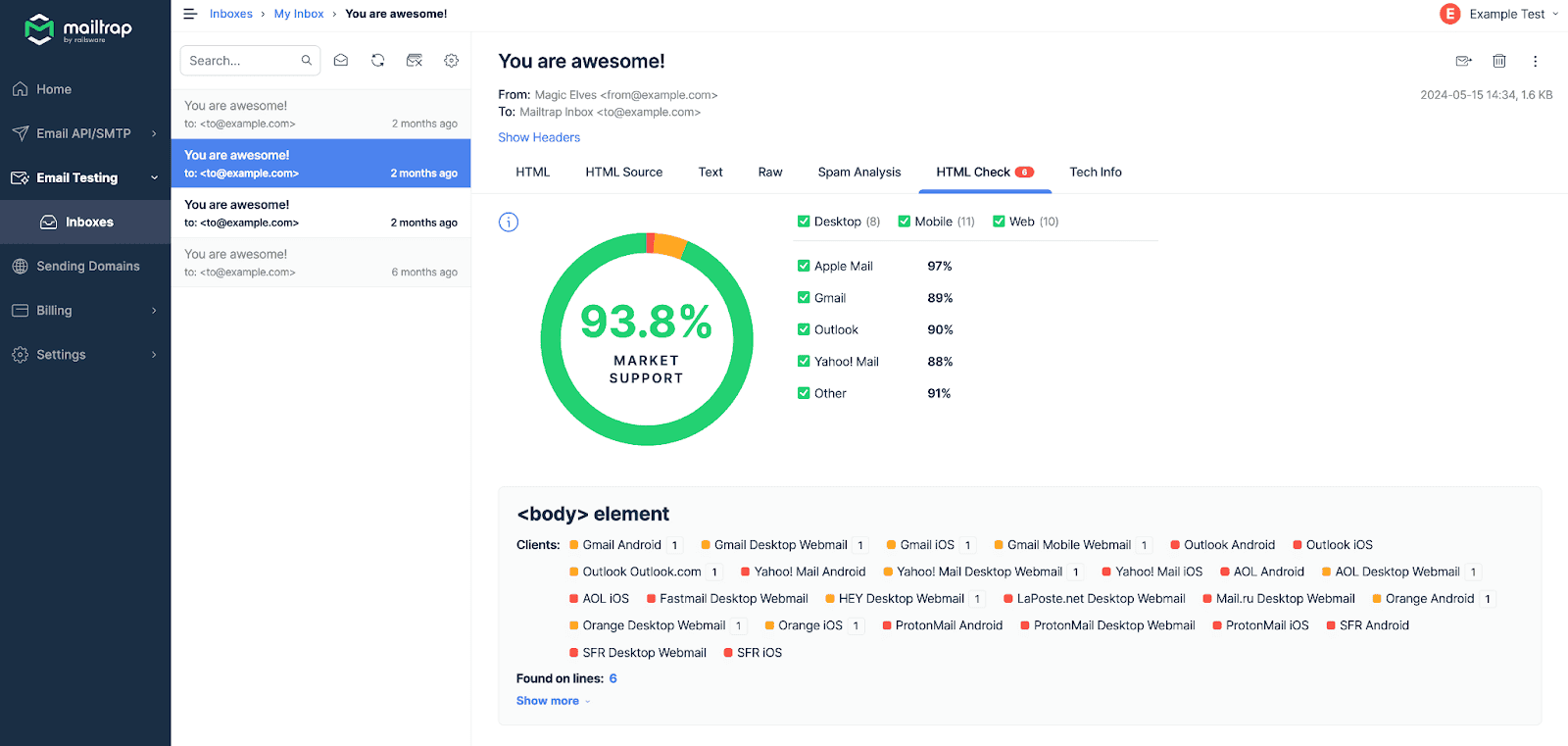This screenshot has width=1568, height=746.
Task: Click the 93.8% market support value
Action: [647, 322]
